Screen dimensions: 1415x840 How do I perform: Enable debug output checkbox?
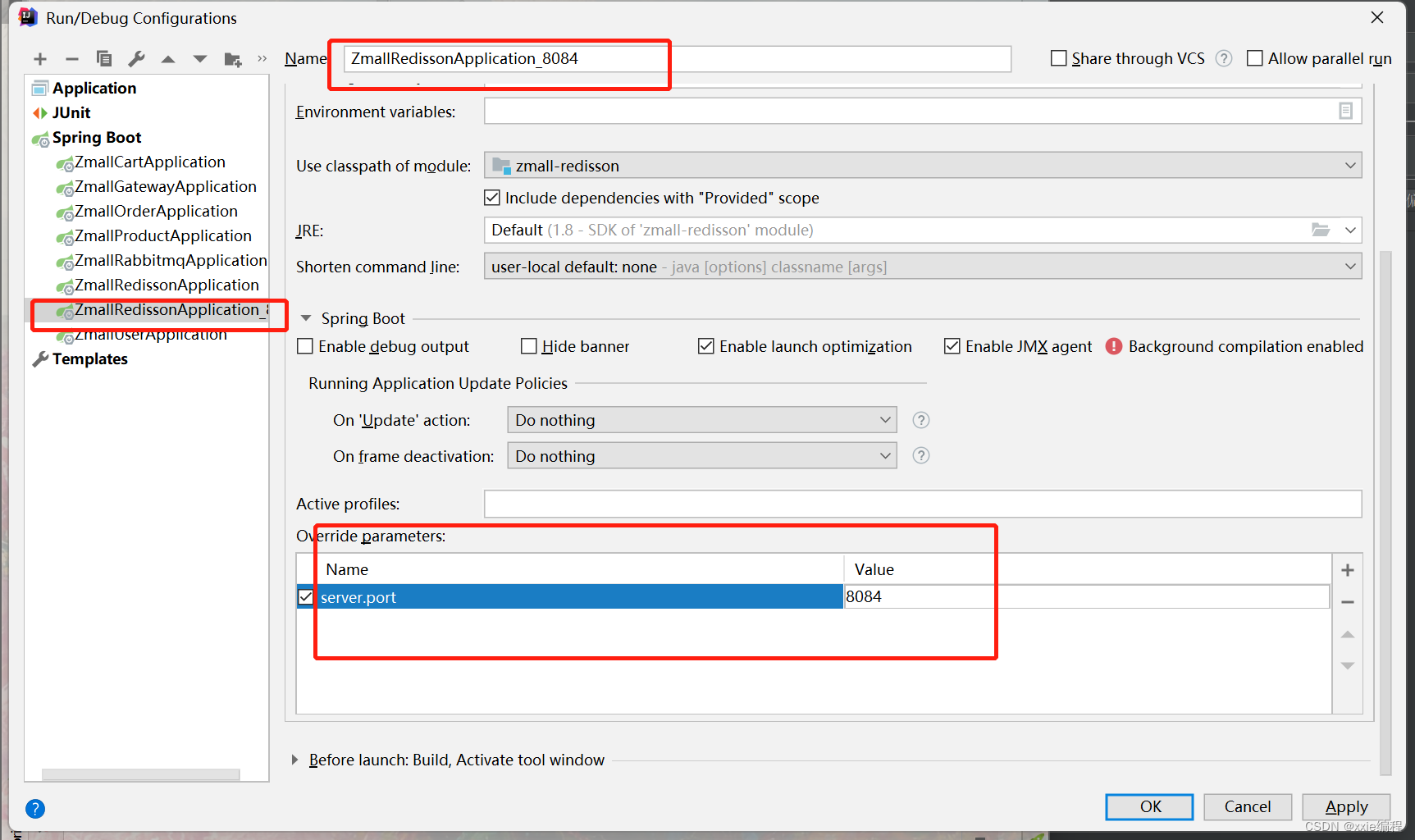pyautogui.click(x=305, y=346)
